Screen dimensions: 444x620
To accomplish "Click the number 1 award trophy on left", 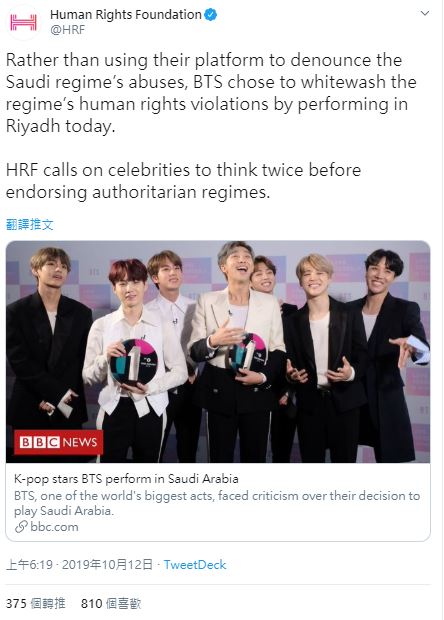I will pyautogui.click(x=133, y=363).
